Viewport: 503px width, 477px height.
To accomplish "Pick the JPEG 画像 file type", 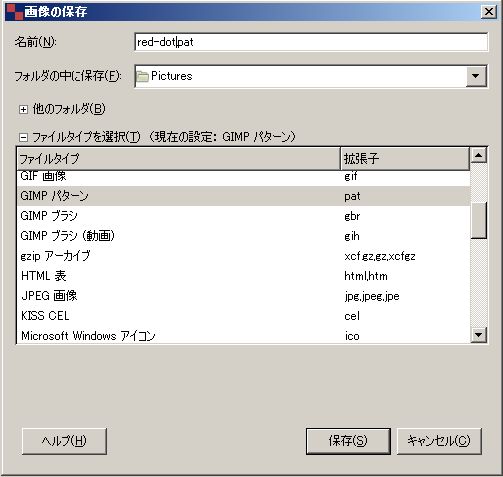I will tap(243, 296).
